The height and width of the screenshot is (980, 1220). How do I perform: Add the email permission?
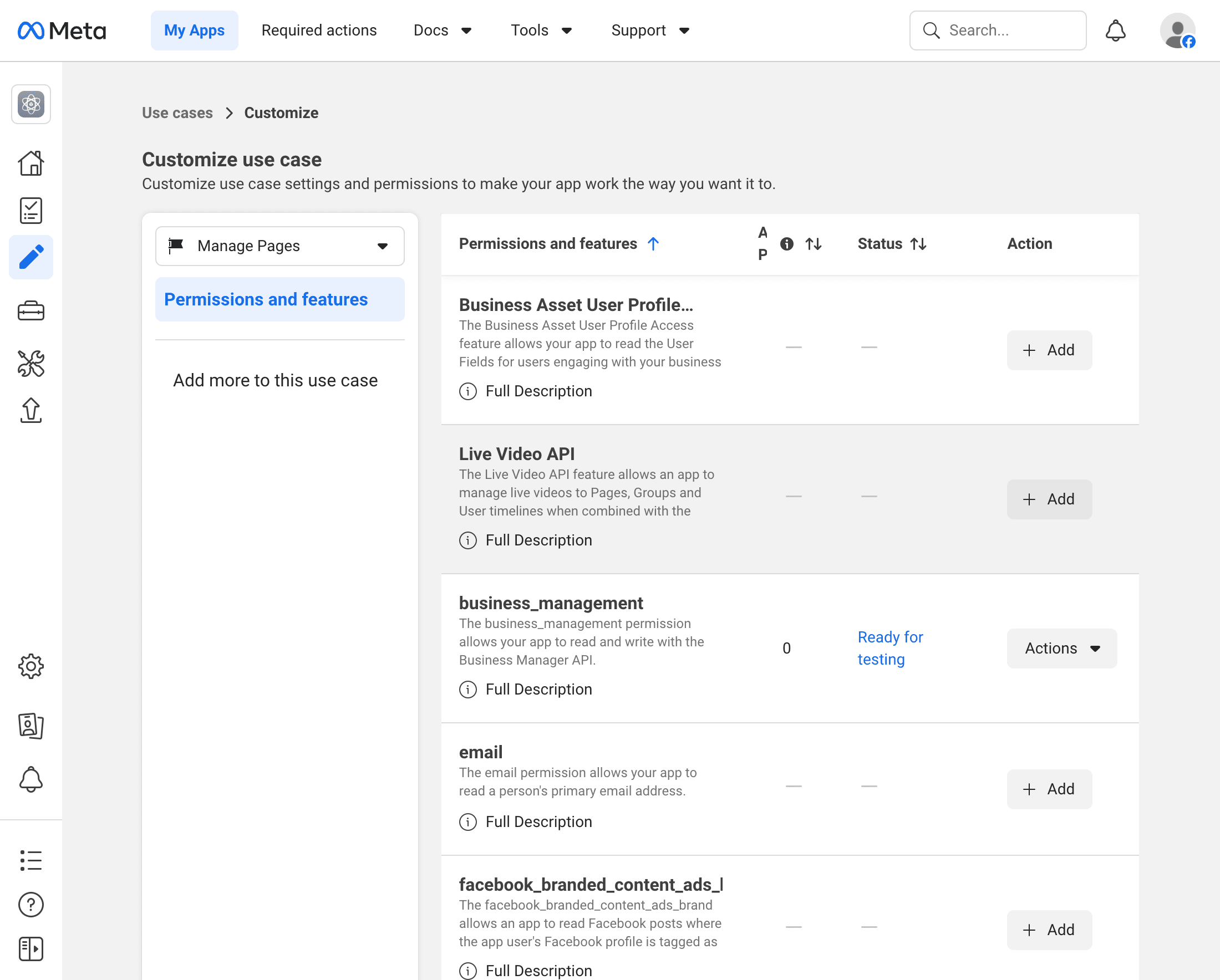tap(1049, 789)
